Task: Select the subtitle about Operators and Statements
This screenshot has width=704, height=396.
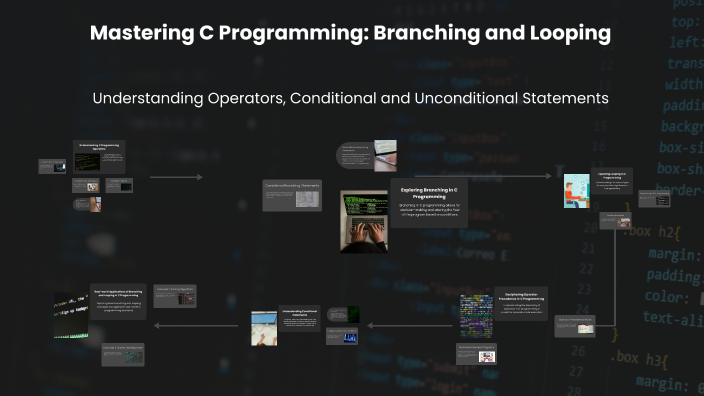Action: click(350, 98)
